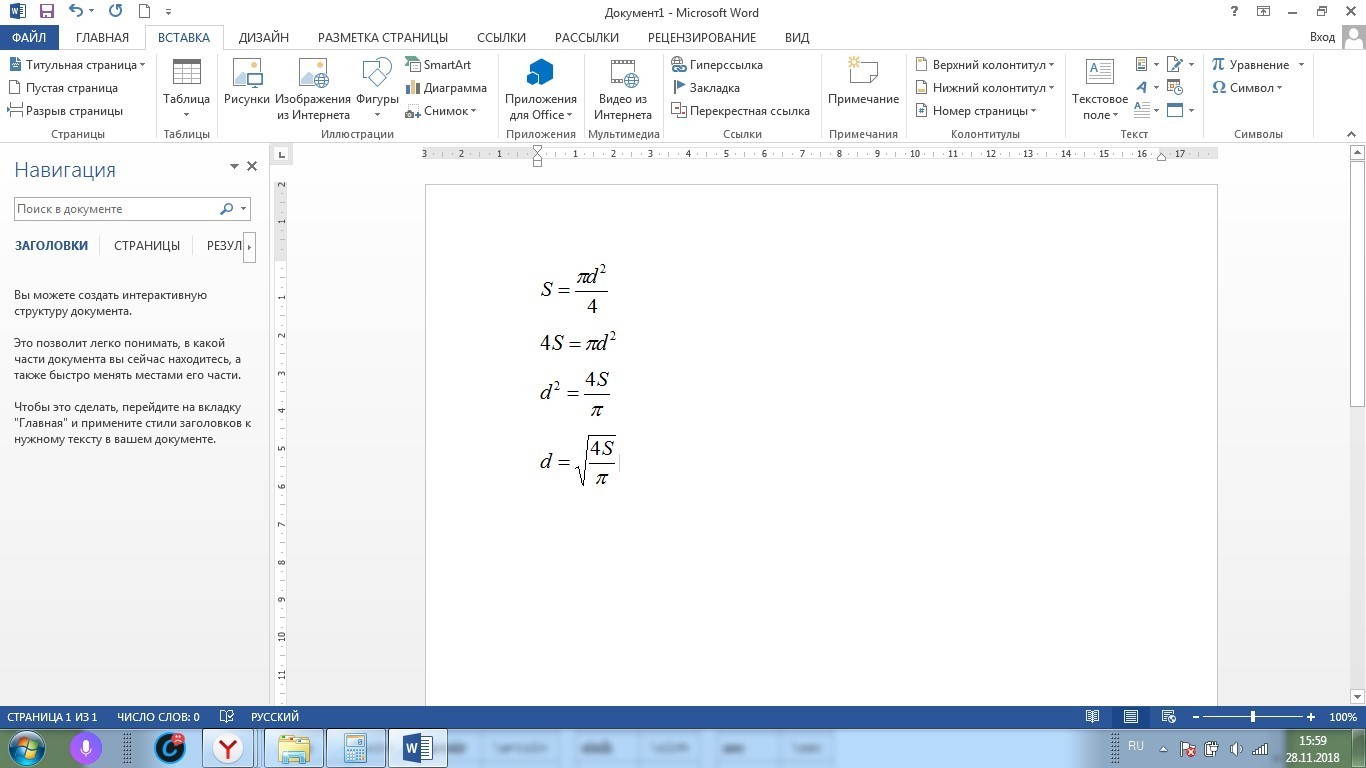Insert a SmartArt graphic
Image resolution: width=1366 pixels, height=768 pixels.
[x=438, y=65]
